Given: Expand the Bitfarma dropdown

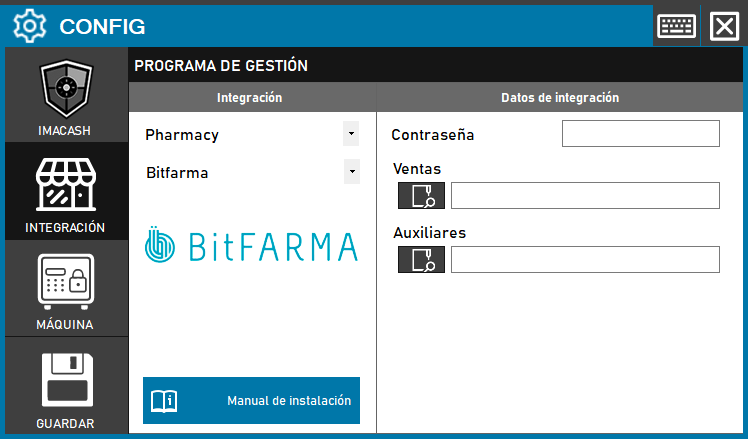Looking at the screenshot, I should click(x=351, y=172).
